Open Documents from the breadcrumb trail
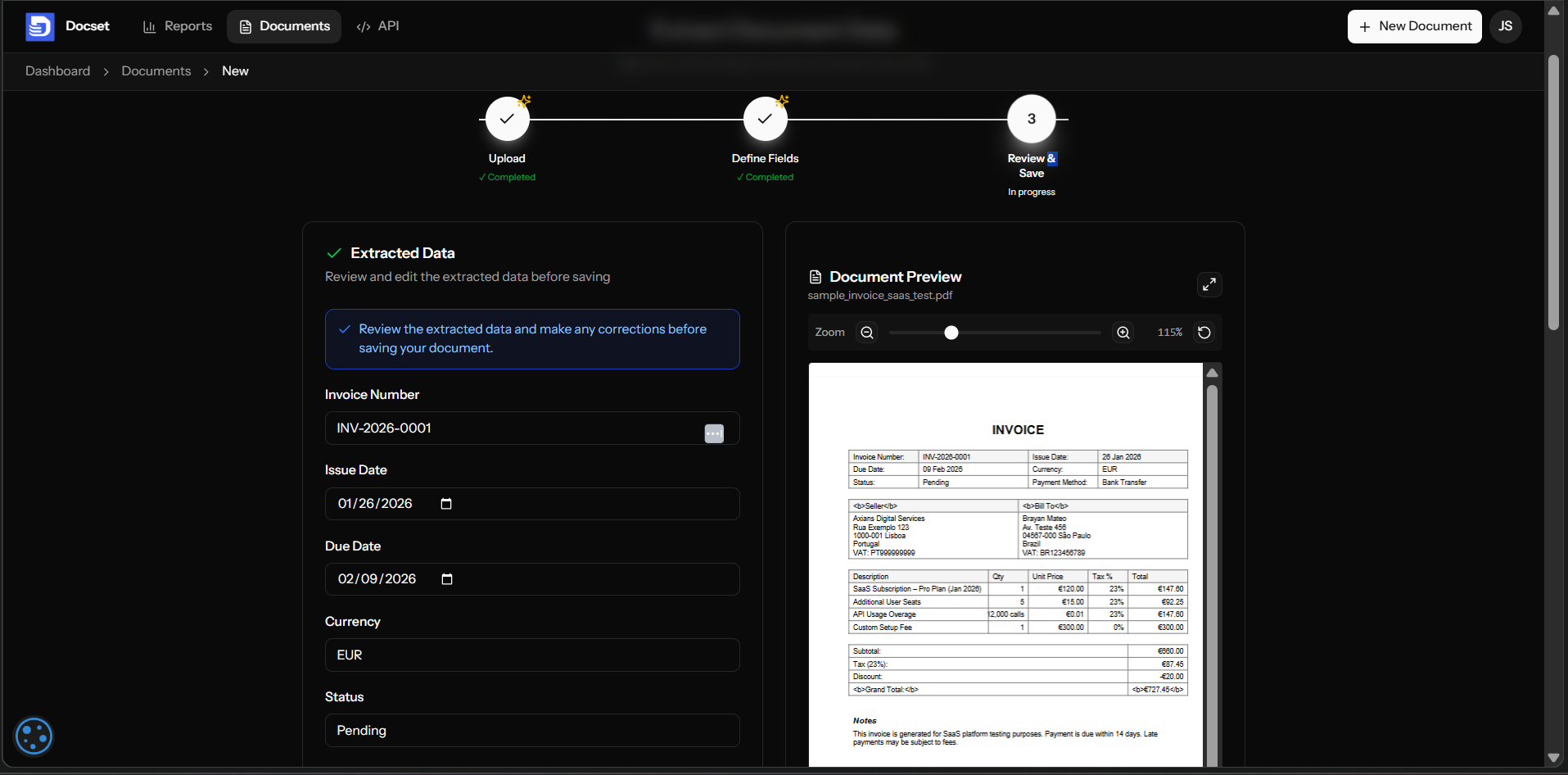The image size is (1568, 775). pos(156,71)
